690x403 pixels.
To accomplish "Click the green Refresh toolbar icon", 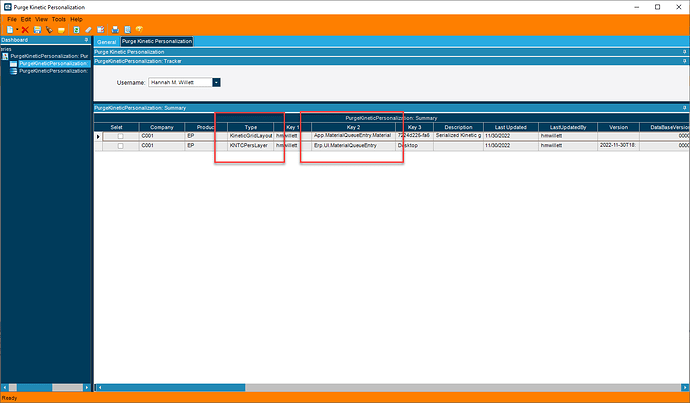I will (x=77, y=30).
